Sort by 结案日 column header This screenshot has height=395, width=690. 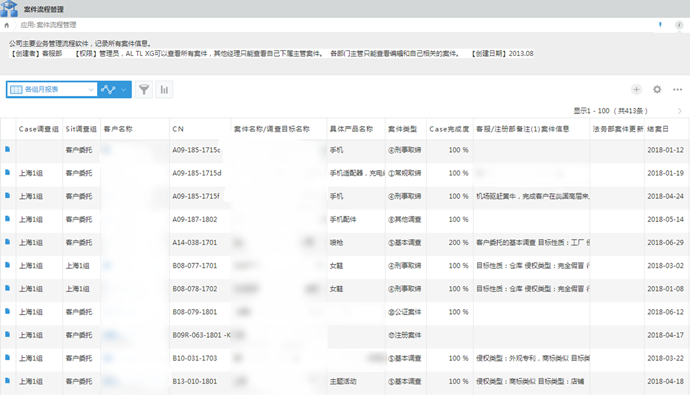pyautogui.click(x=658, y=129)
